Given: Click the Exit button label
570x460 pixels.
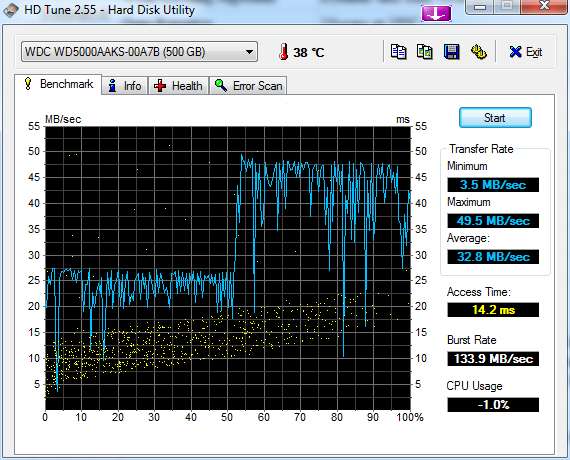Looking at the screenshot, I should pyautogui.click(x=534, y=52).
